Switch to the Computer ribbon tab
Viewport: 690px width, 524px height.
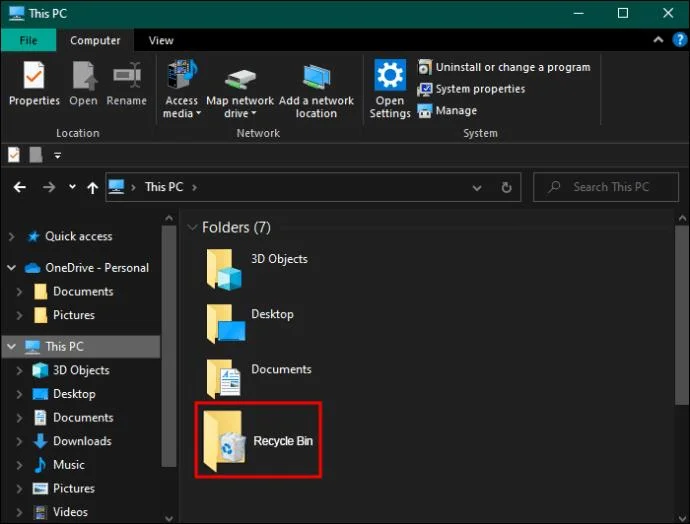[95, 40]
